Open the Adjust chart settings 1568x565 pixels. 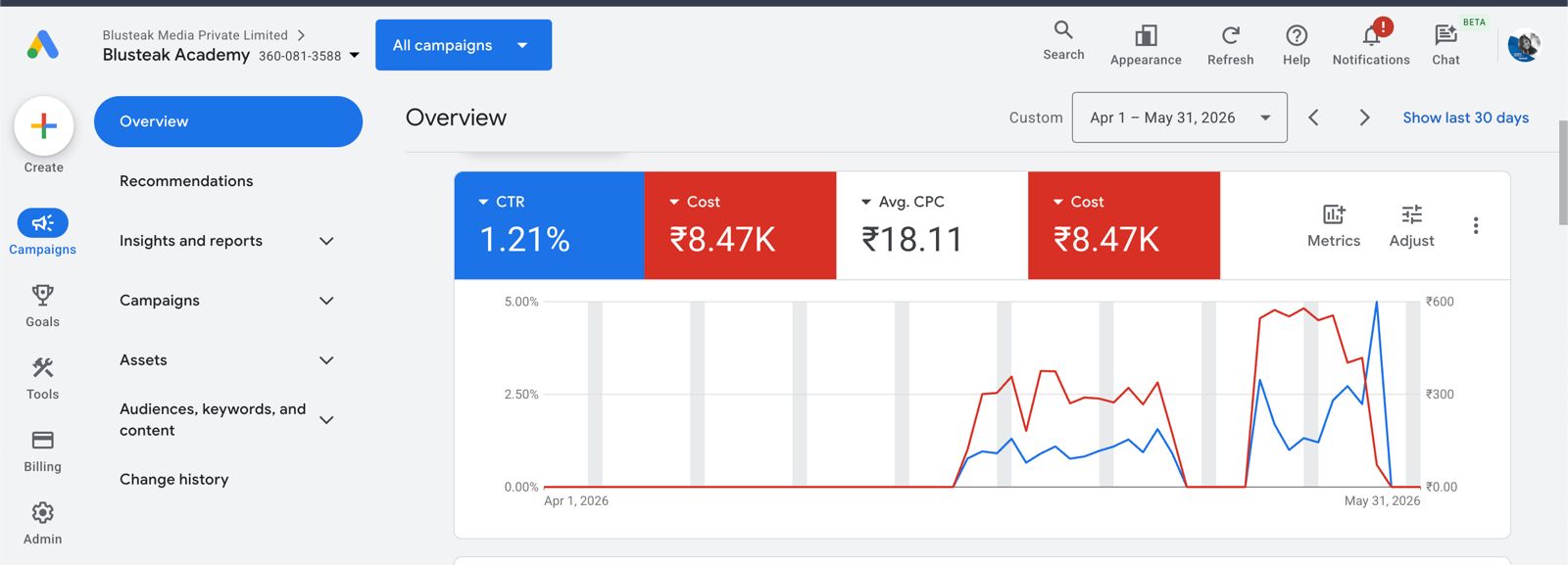(1411, 226)
